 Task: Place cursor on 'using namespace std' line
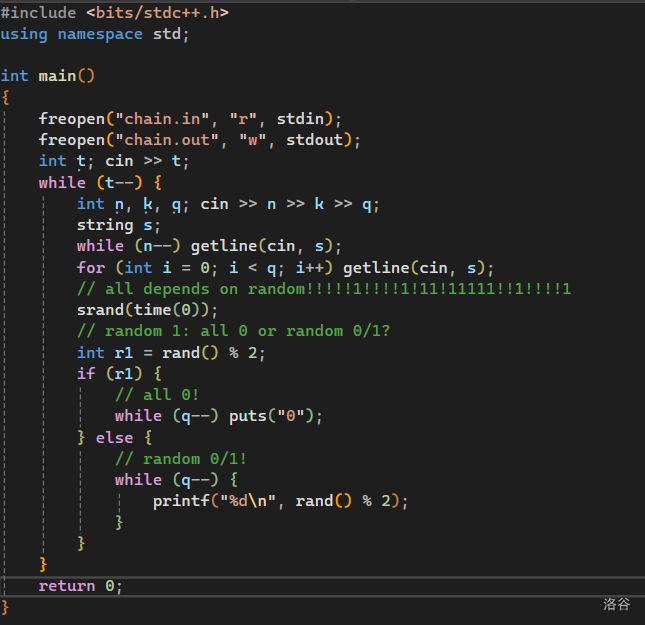click(x=95, y=34)
